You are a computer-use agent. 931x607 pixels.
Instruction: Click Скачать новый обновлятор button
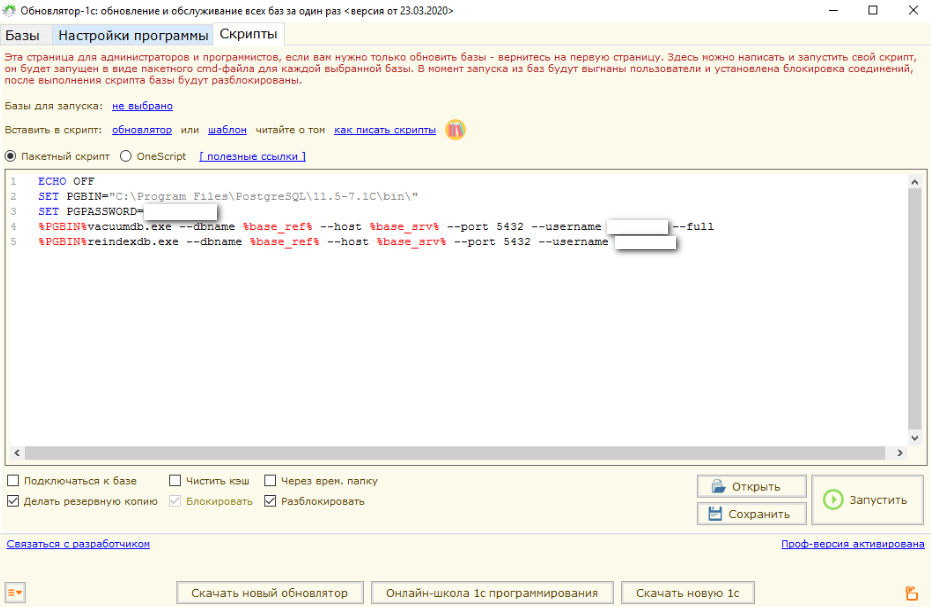[270, 593]
